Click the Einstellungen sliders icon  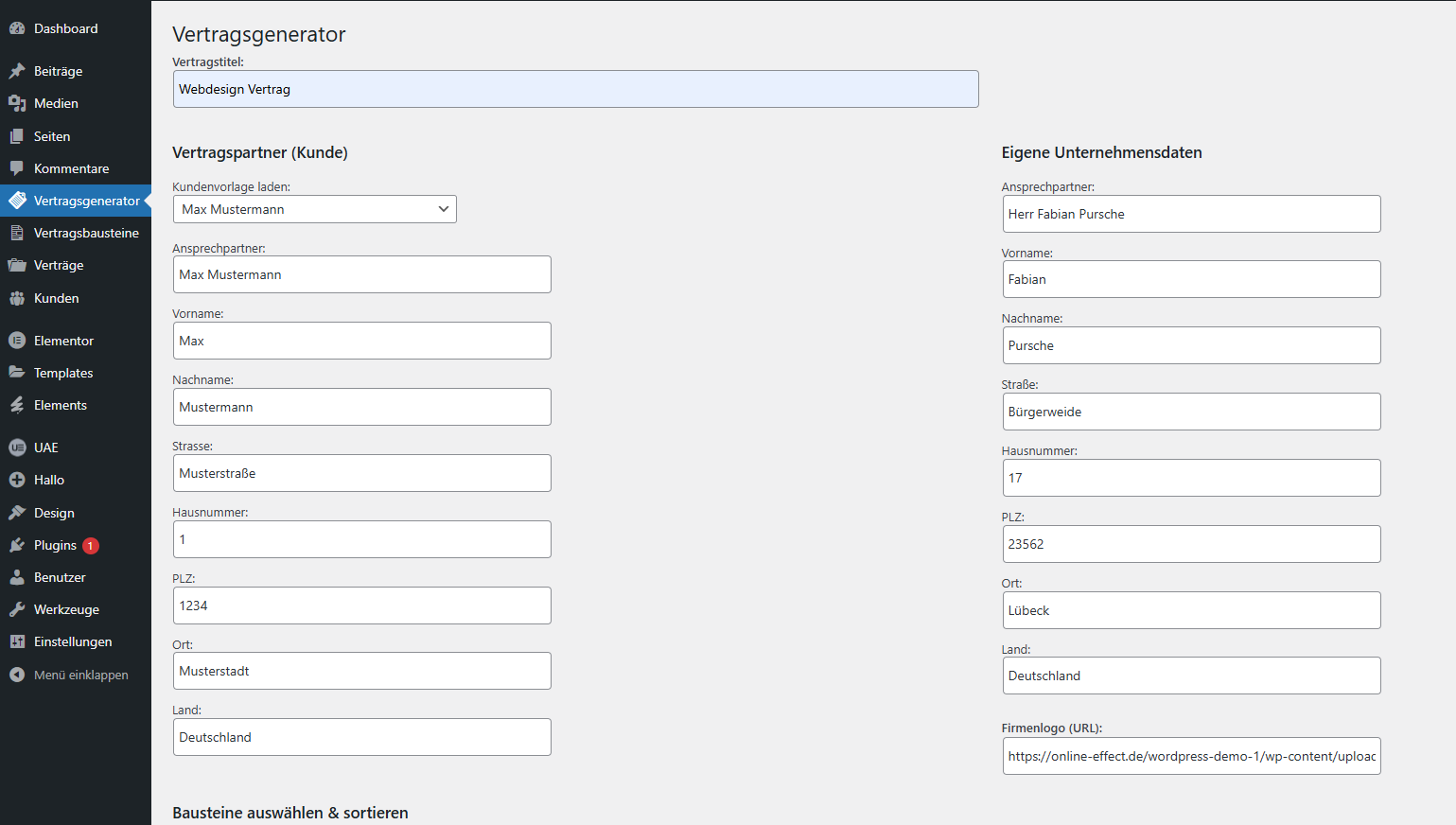click(17, 641)
